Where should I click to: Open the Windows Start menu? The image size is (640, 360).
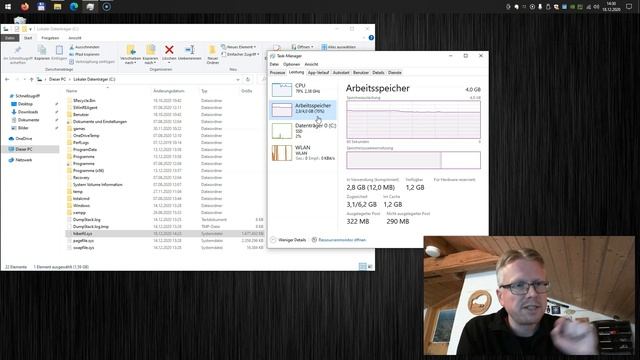(8, 7)
